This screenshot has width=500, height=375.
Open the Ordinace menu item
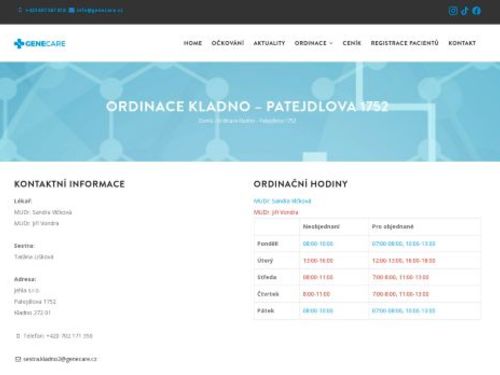(x=311, y=43)
